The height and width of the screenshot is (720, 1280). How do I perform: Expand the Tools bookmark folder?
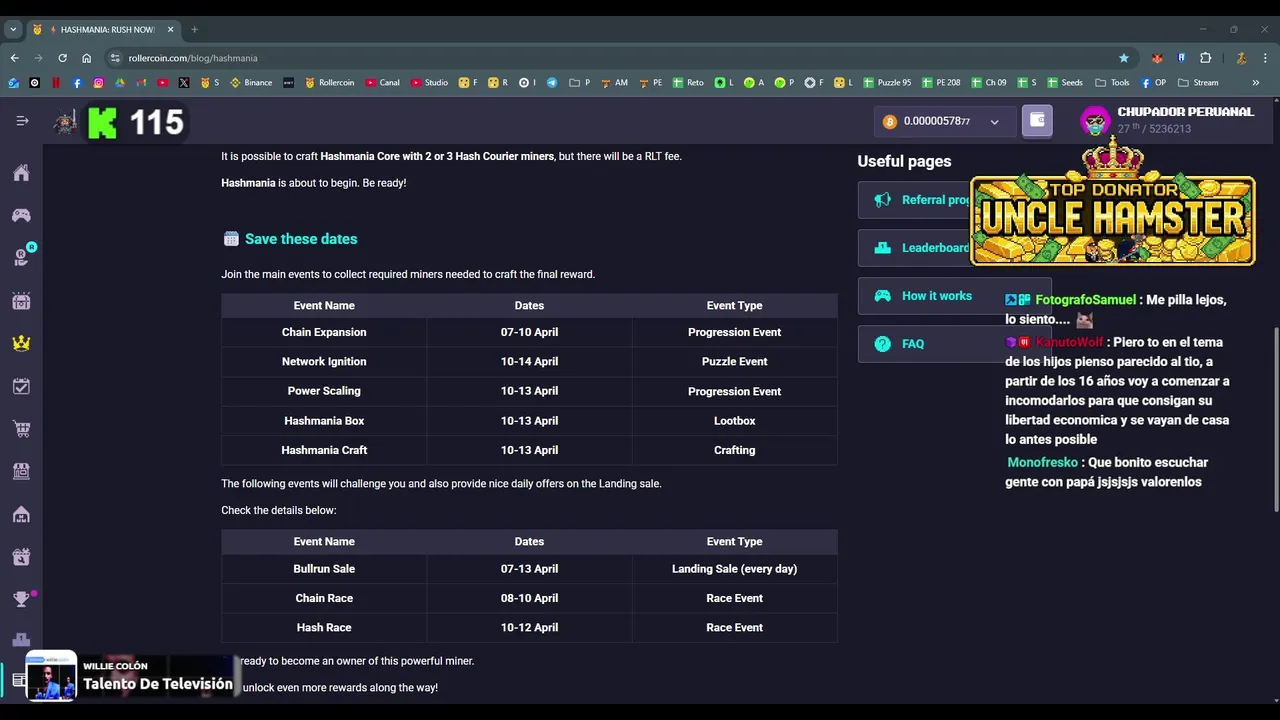click(x=1112, y=83)
